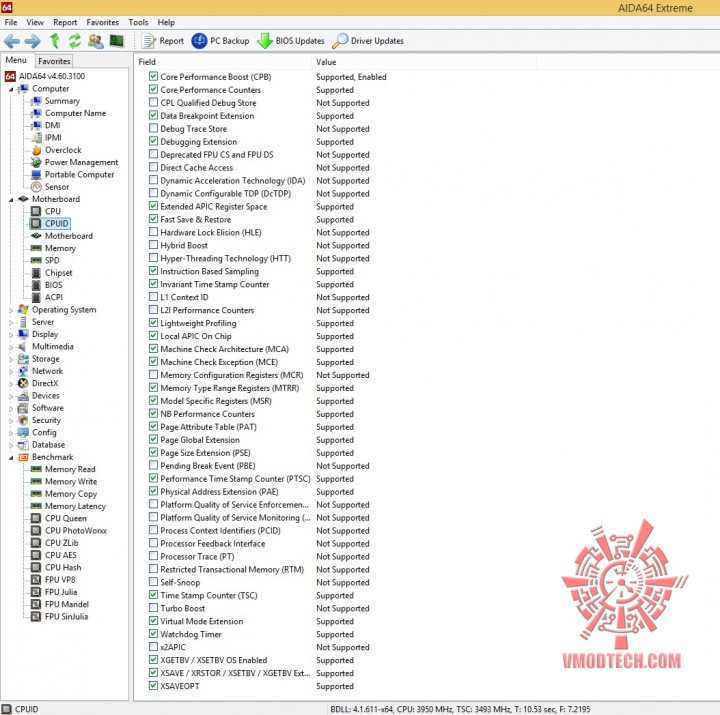720x715 pixels.
Task: Click the users icon in the toolbar
Action: pos(96,41)
